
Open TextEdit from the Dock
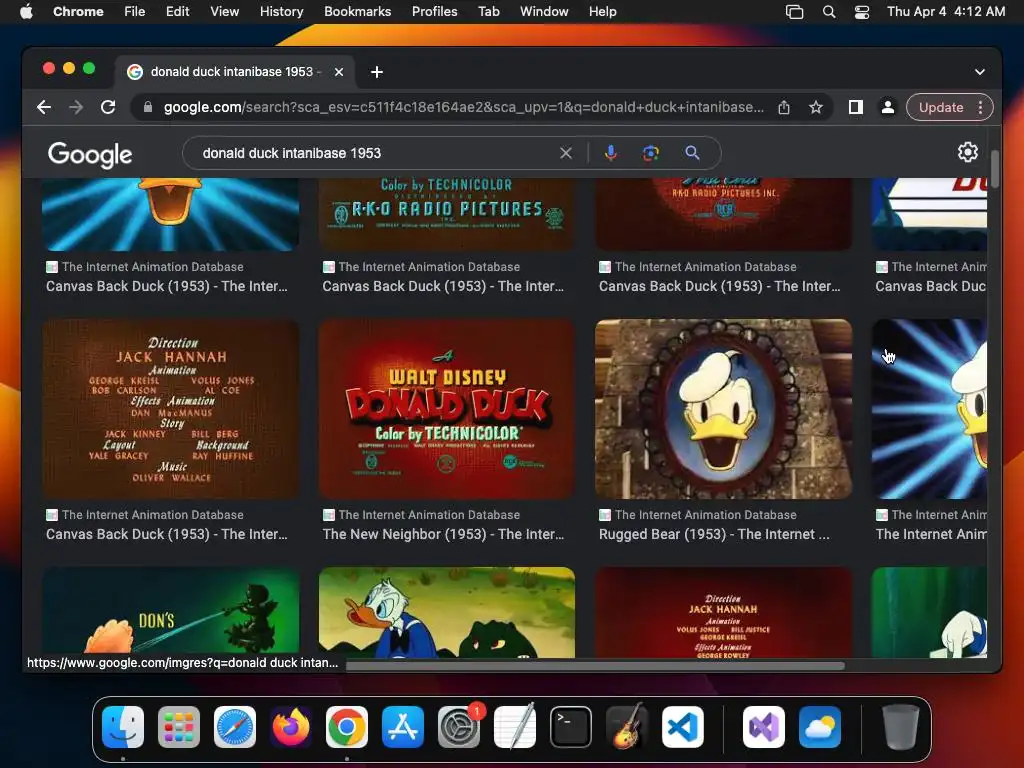515,727
